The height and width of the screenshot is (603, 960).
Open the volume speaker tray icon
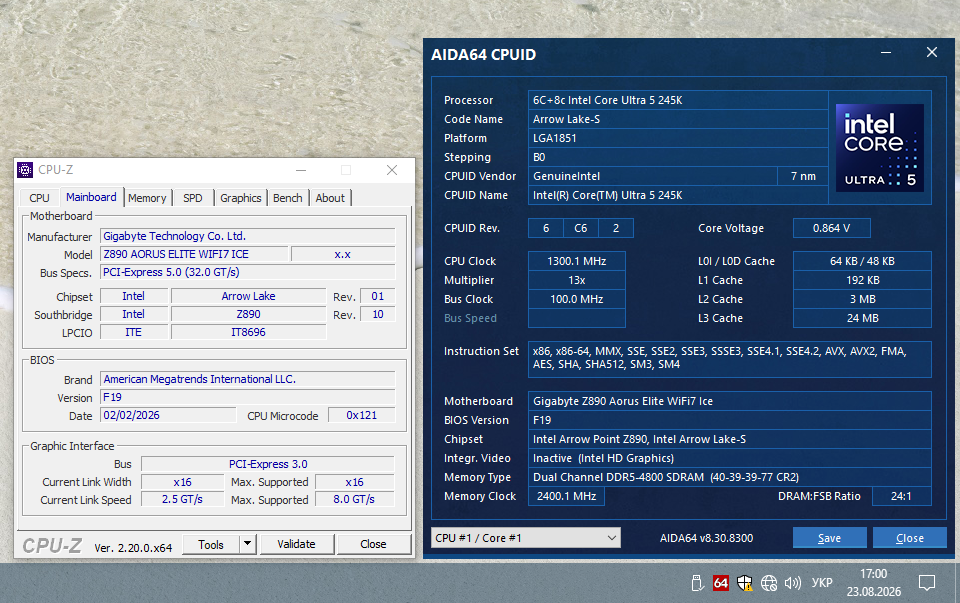tap(792, 583)
